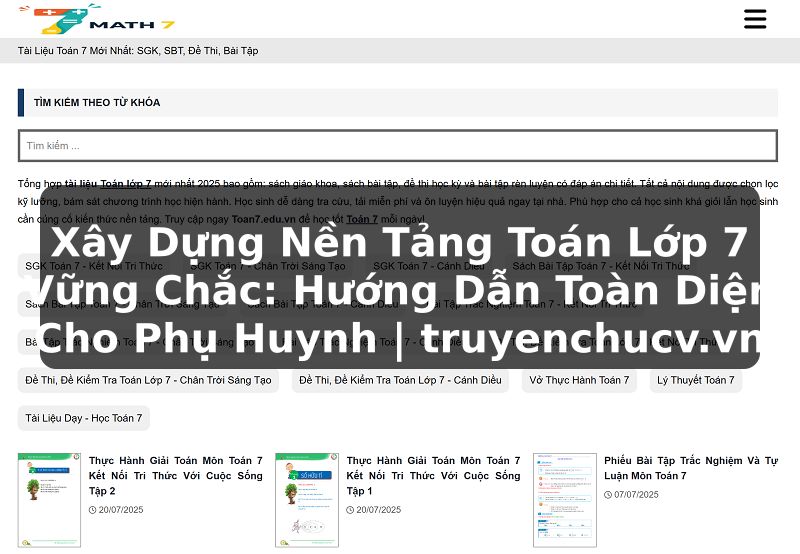Open the Lý Thuyết Toán 7 tag
Screen dimensions: 800x554
click(695, 380)
